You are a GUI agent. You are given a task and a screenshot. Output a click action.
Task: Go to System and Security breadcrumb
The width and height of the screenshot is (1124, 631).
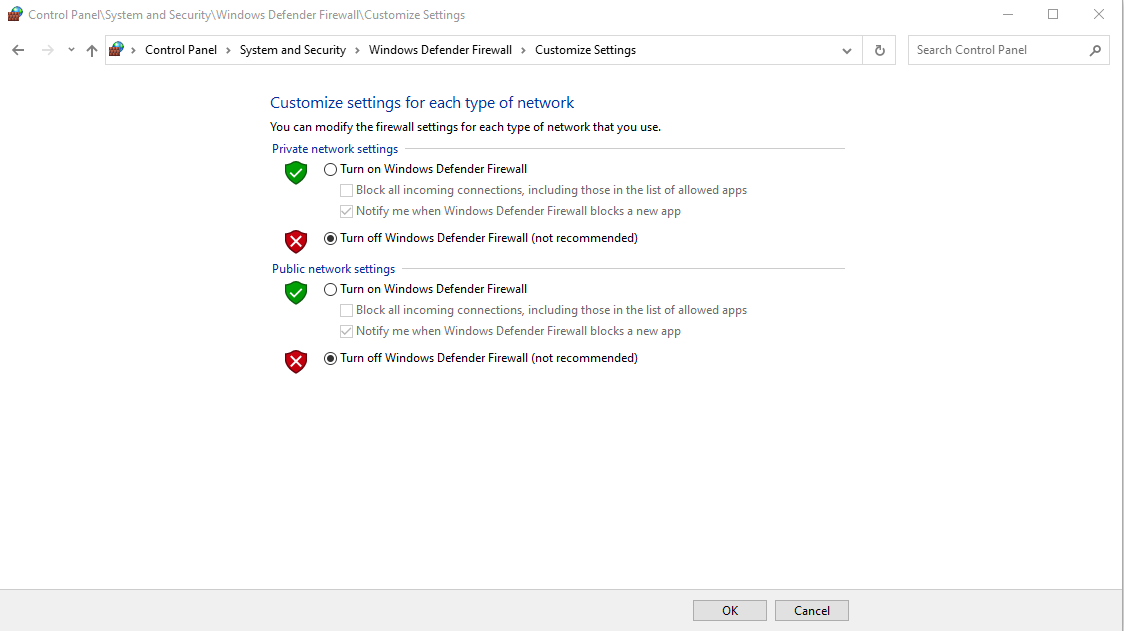pyautogui.click(x=292, y=50)
